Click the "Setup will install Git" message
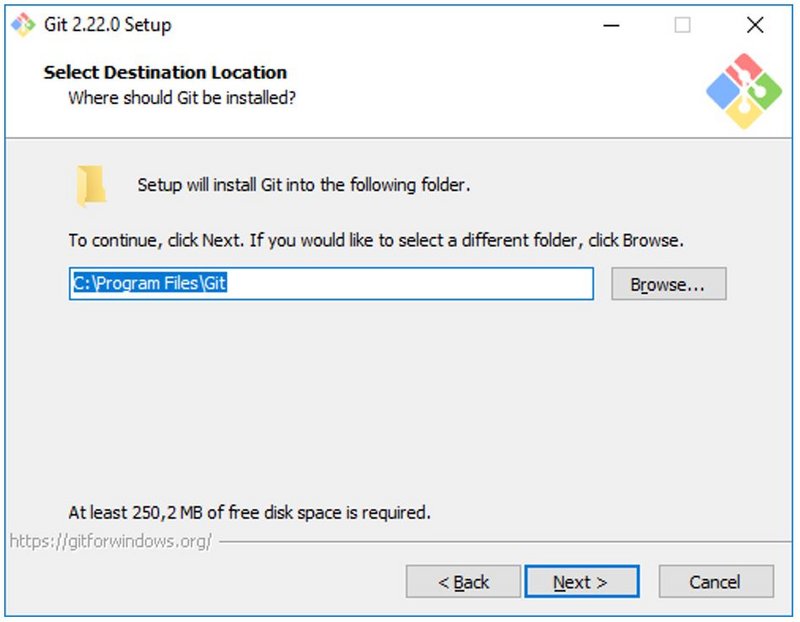 coord(303,185)
